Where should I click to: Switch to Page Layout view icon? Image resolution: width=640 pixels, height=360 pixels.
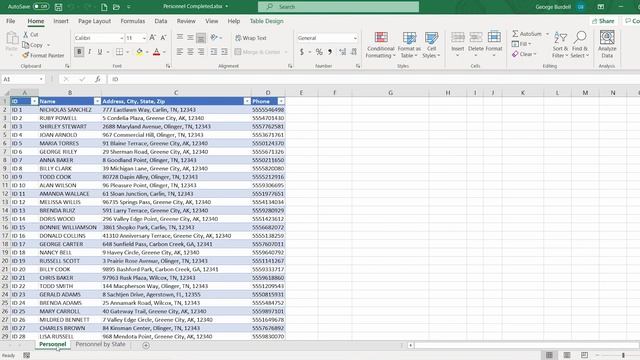point(567,355)
